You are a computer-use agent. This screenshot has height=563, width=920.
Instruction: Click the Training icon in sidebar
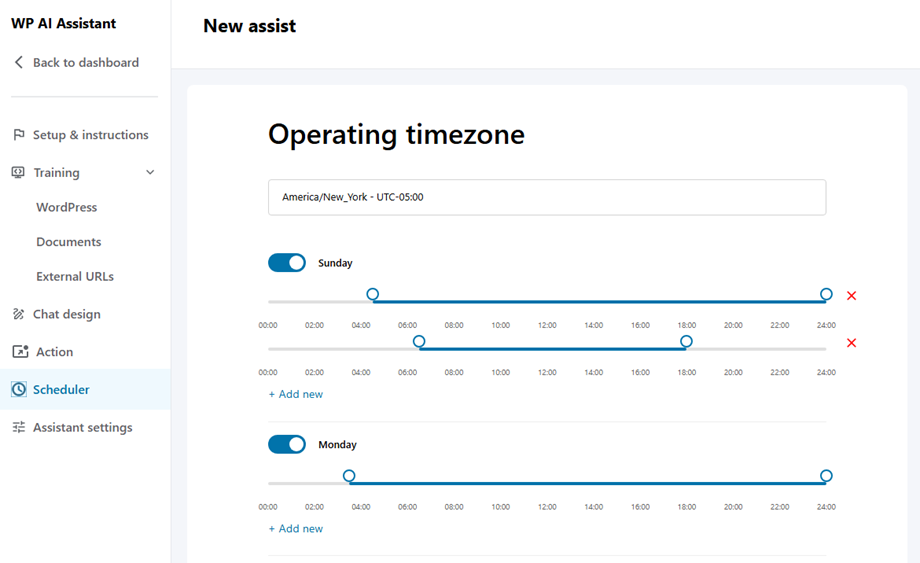click(x=18, y=173)
